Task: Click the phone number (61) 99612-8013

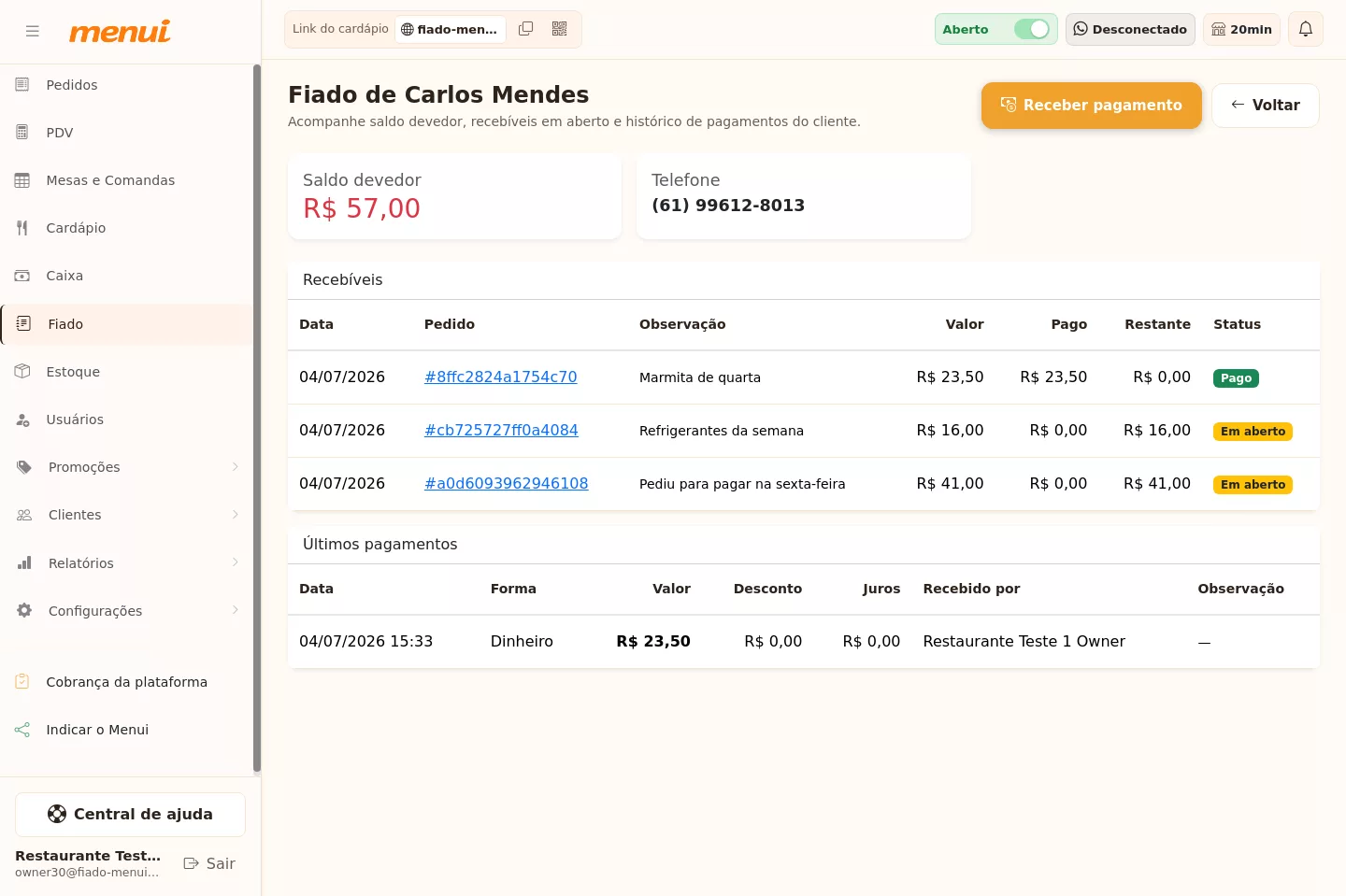Action: click(728, 206)
